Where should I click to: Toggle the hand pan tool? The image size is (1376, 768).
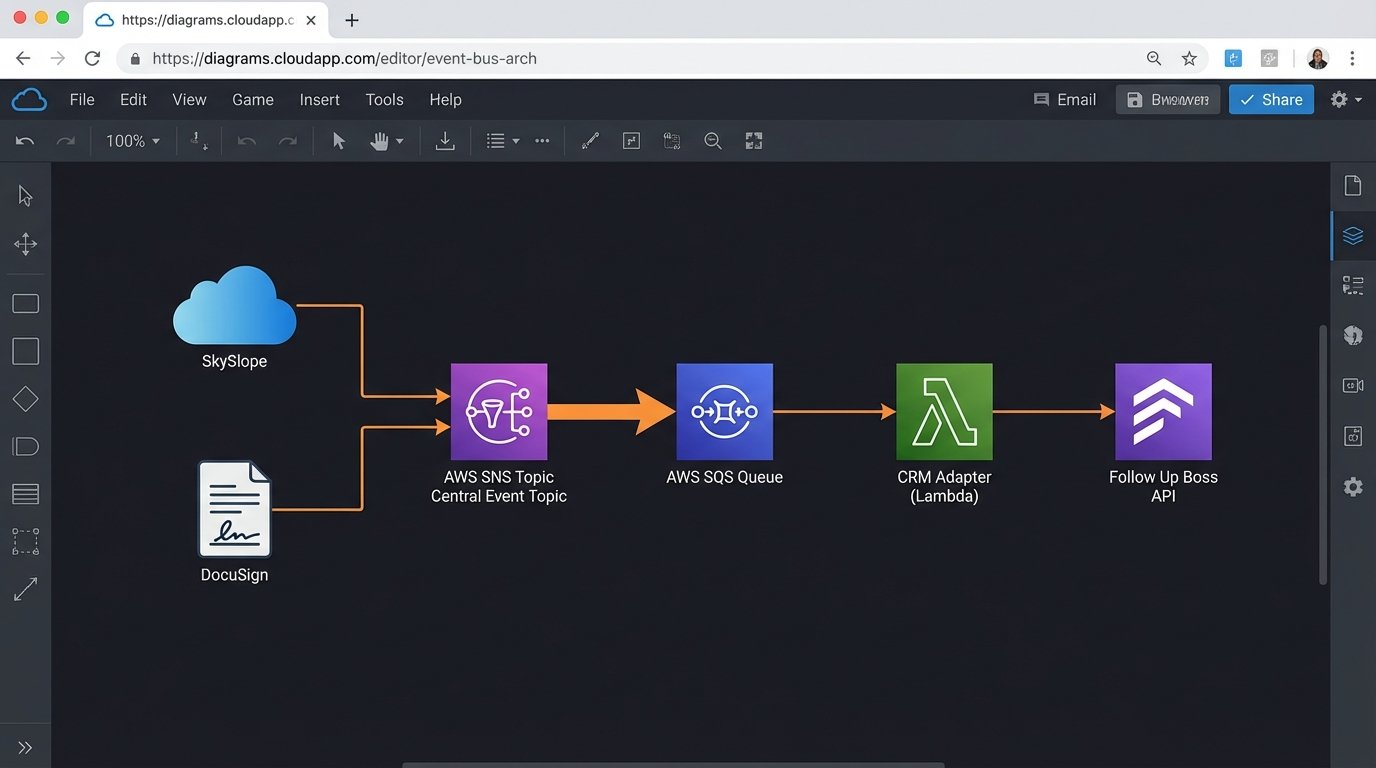point(379,141)
